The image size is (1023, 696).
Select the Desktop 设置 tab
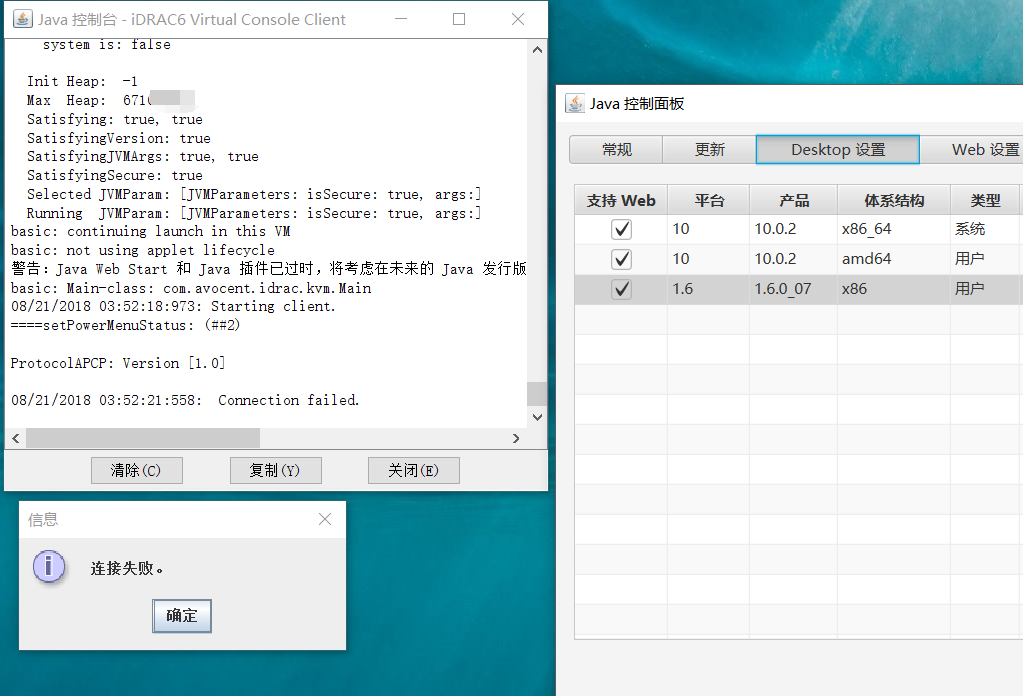838,149
